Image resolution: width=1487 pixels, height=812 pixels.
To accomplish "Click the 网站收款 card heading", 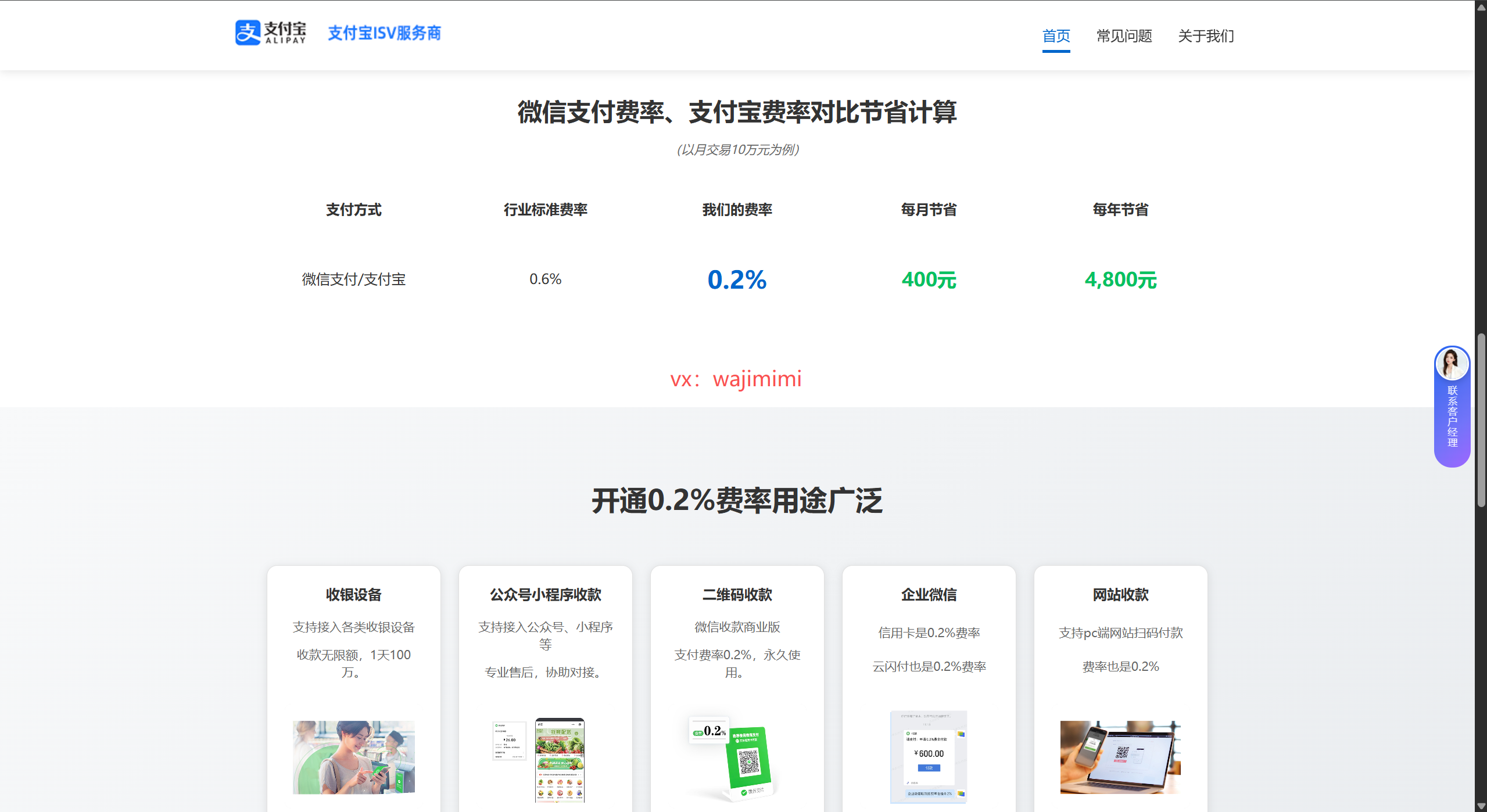I will 1120,595.
